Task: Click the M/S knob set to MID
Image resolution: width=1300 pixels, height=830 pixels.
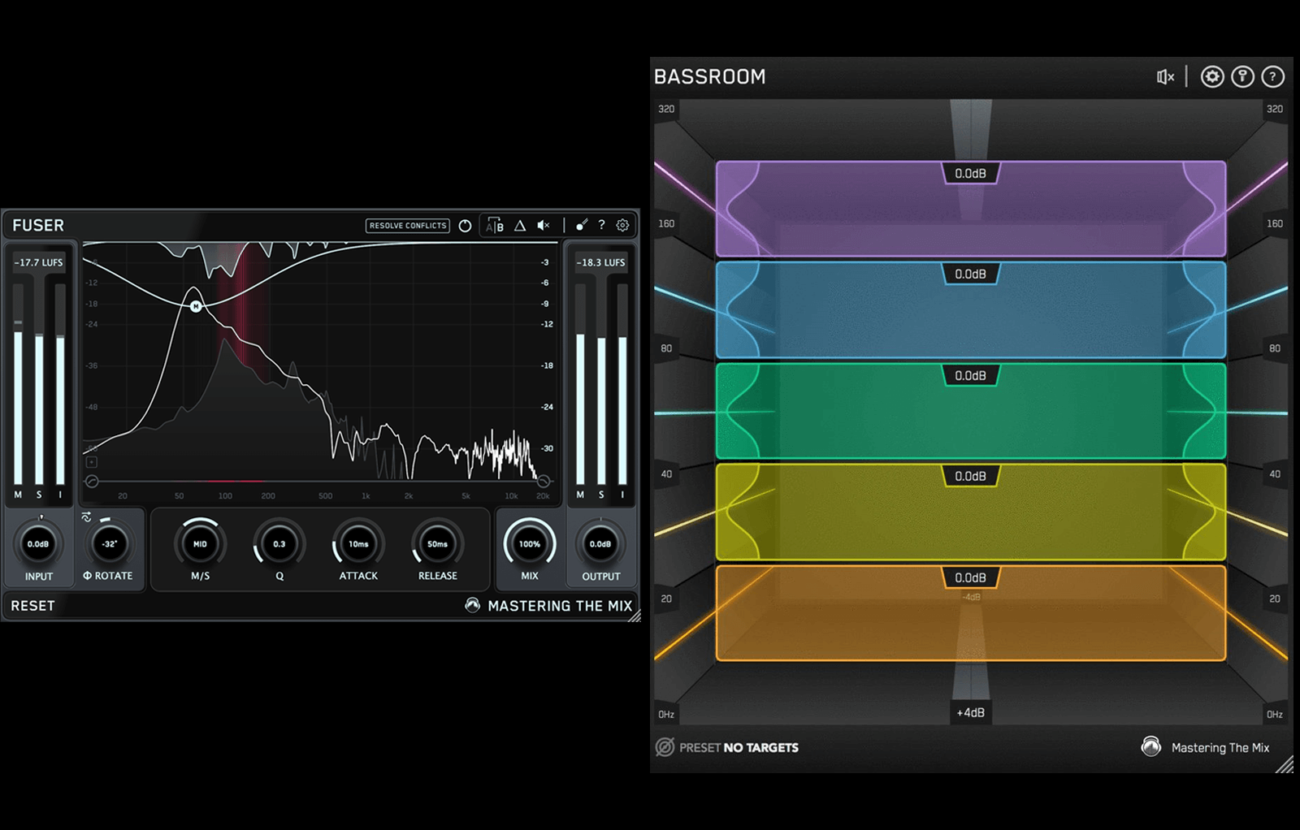Action: [200, 544]
